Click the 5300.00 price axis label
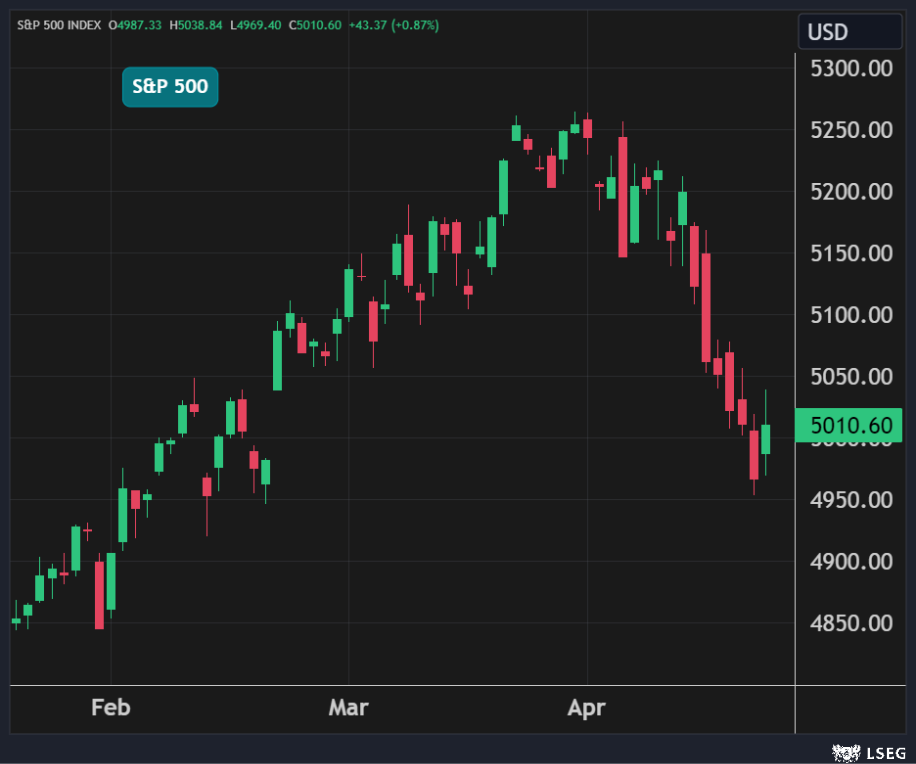This screenshot has width=916, height=764. [851, 68]
